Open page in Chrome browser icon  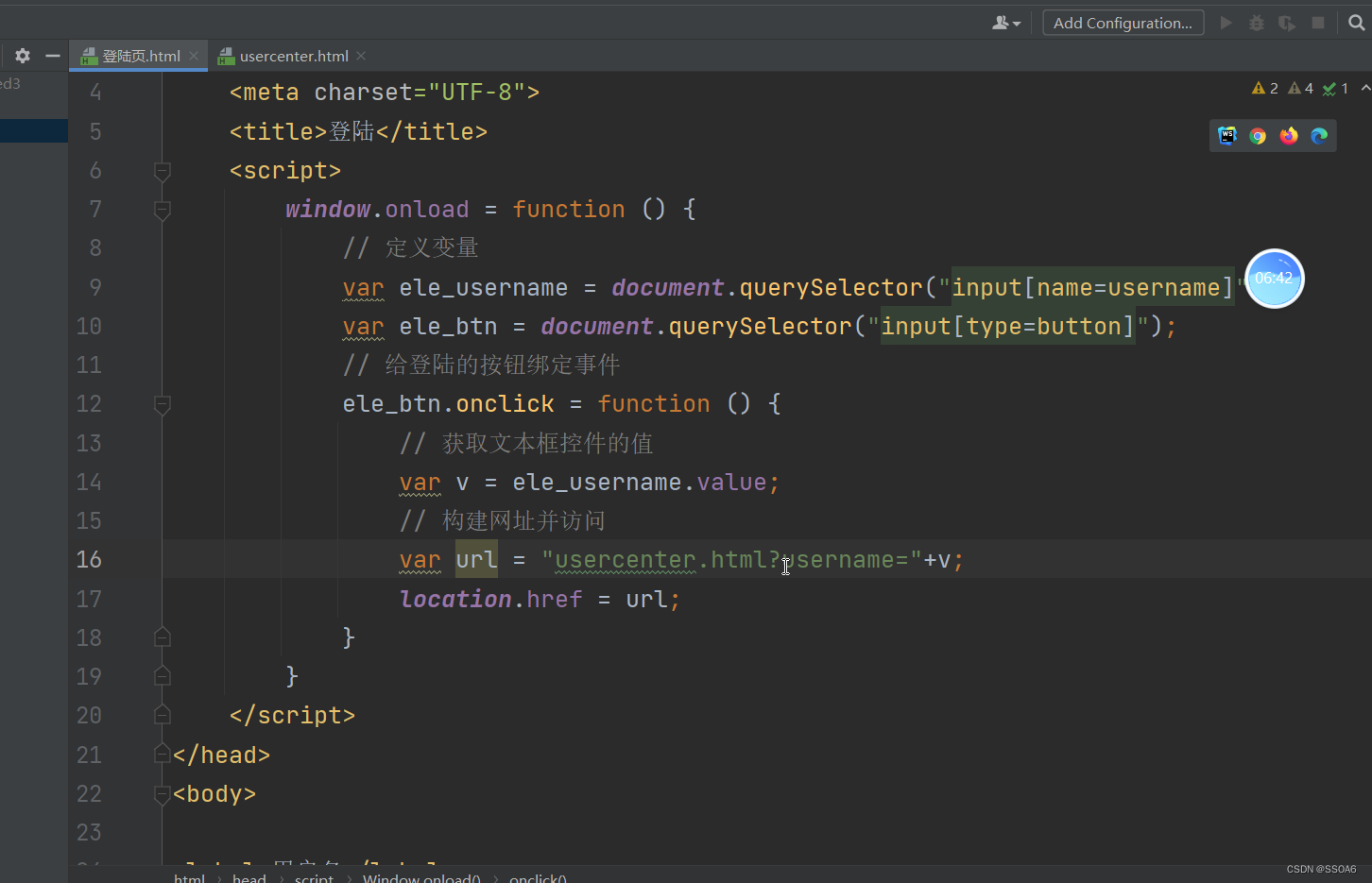(x=1258, y=136)
